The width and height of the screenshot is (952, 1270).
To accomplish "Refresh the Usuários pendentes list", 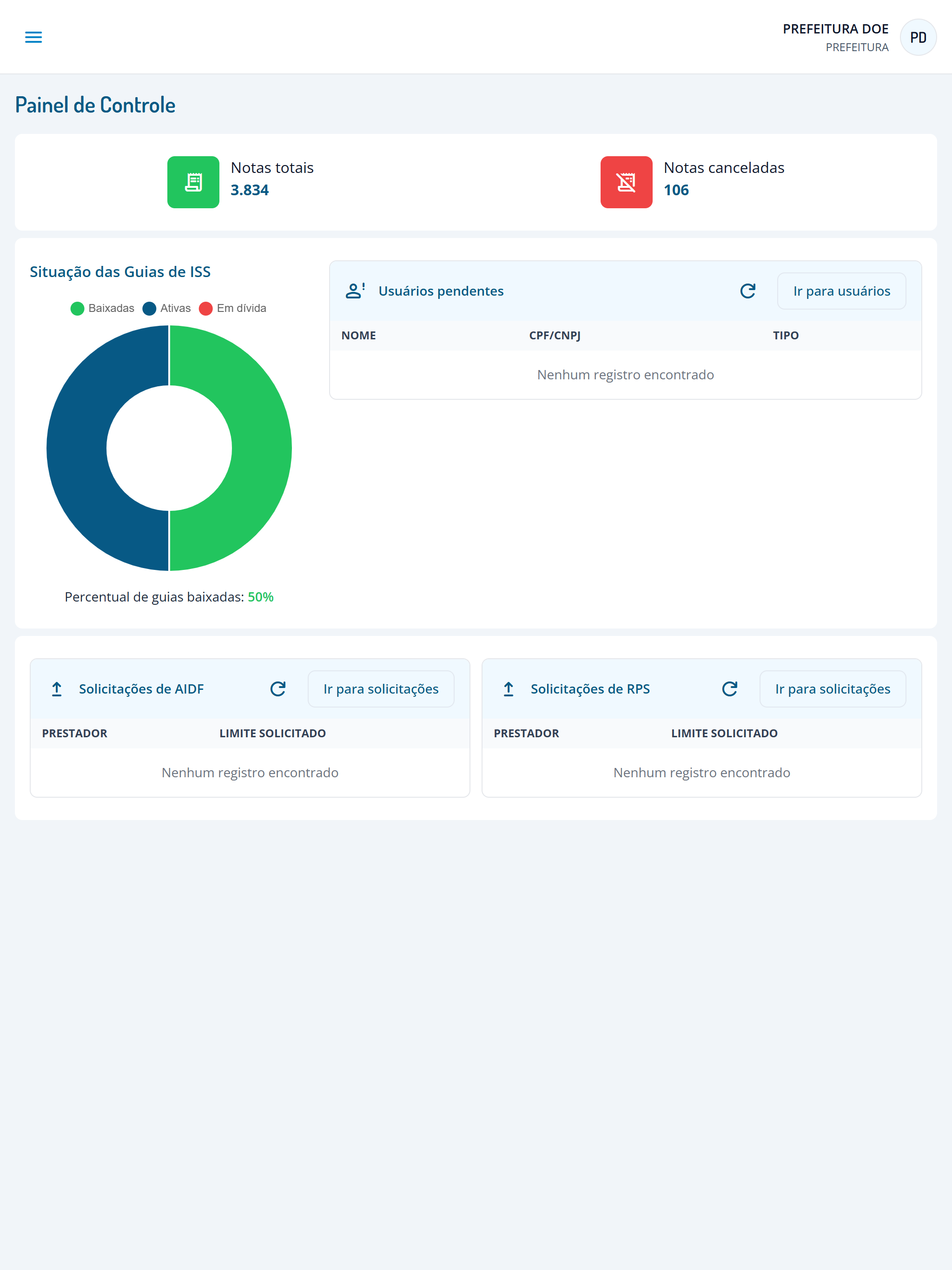I will pos(747,291).
